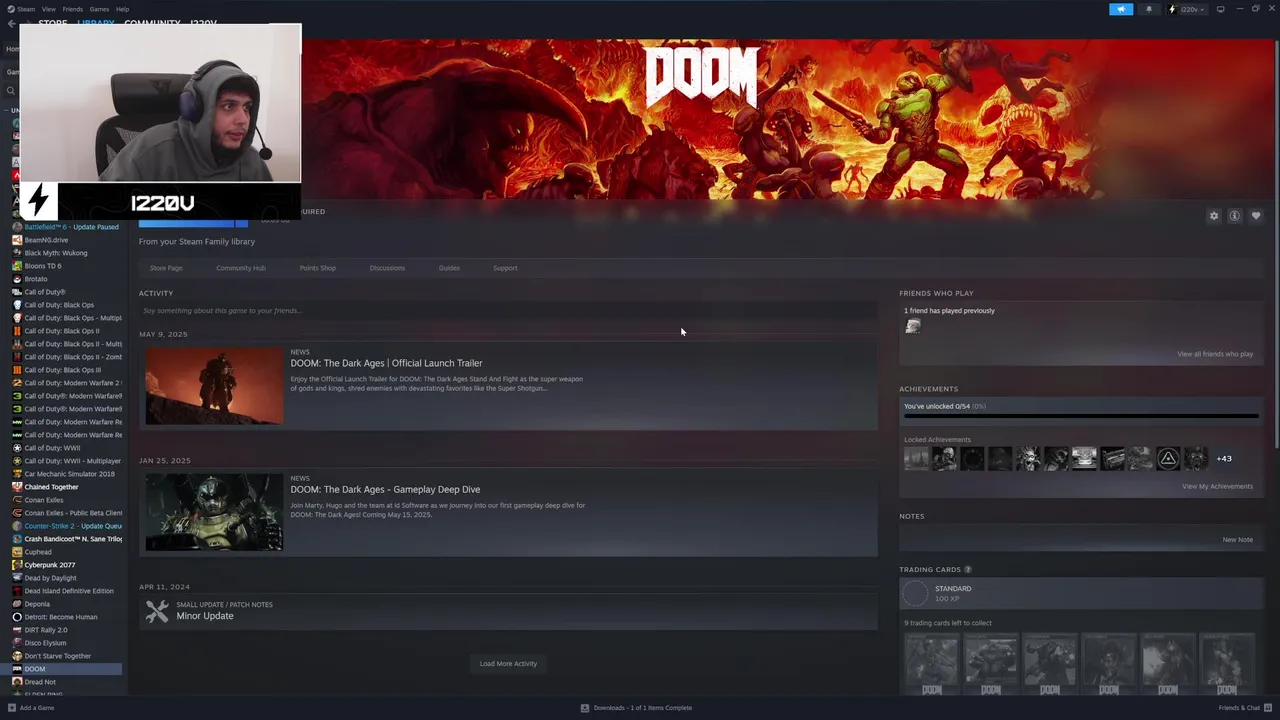The image size is (1280, 720).
Task: Select Detroit: Become Human in library
Action: (x=66, y=617)
